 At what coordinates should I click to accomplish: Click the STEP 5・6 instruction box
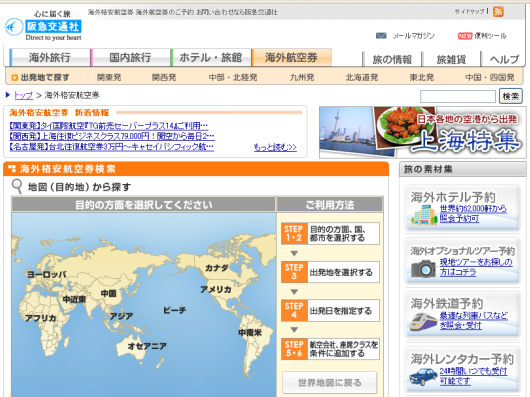(x=330, y=349)
